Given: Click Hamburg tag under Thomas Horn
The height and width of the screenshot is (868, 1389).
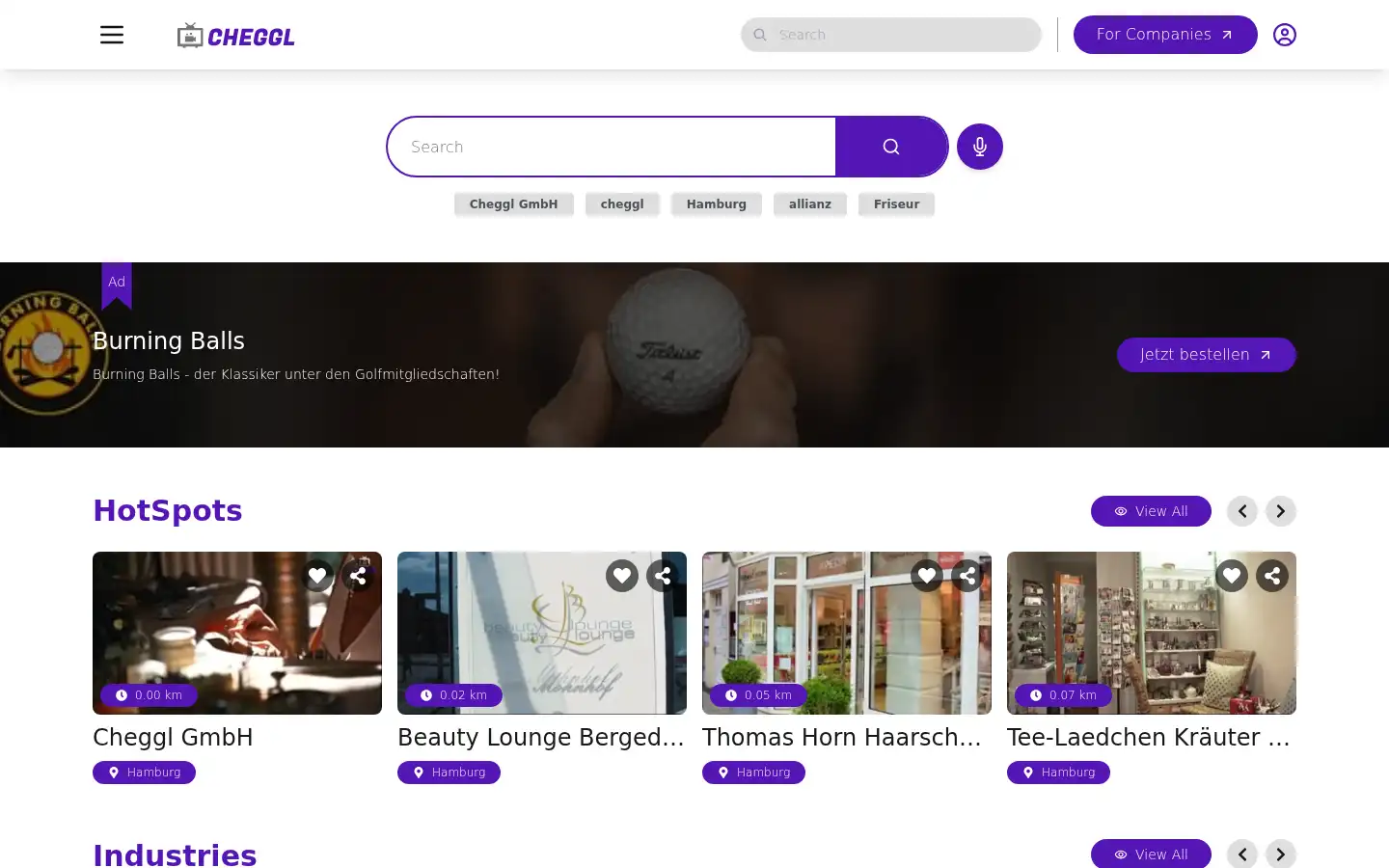Looking at the screenshot, I should tap(753, 773).
